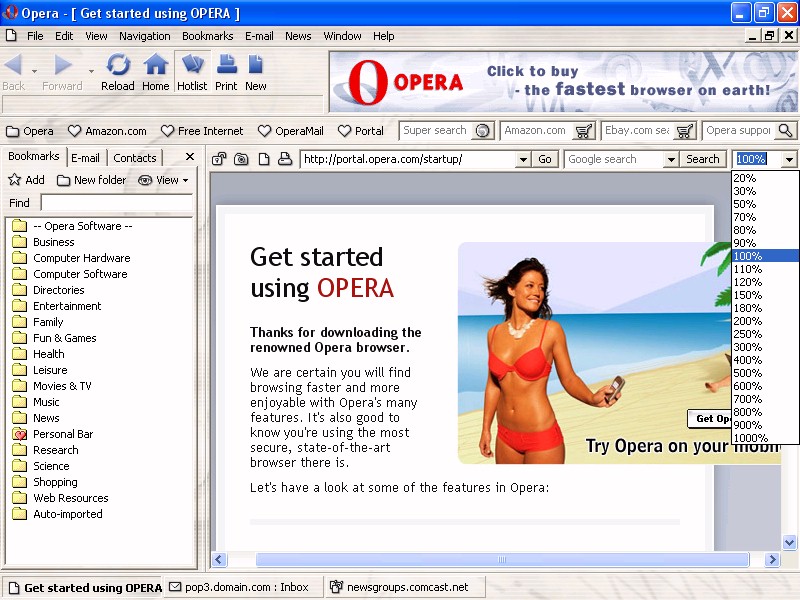Click the Super search input field
The image size is (800, 600).
click(437, 131)
